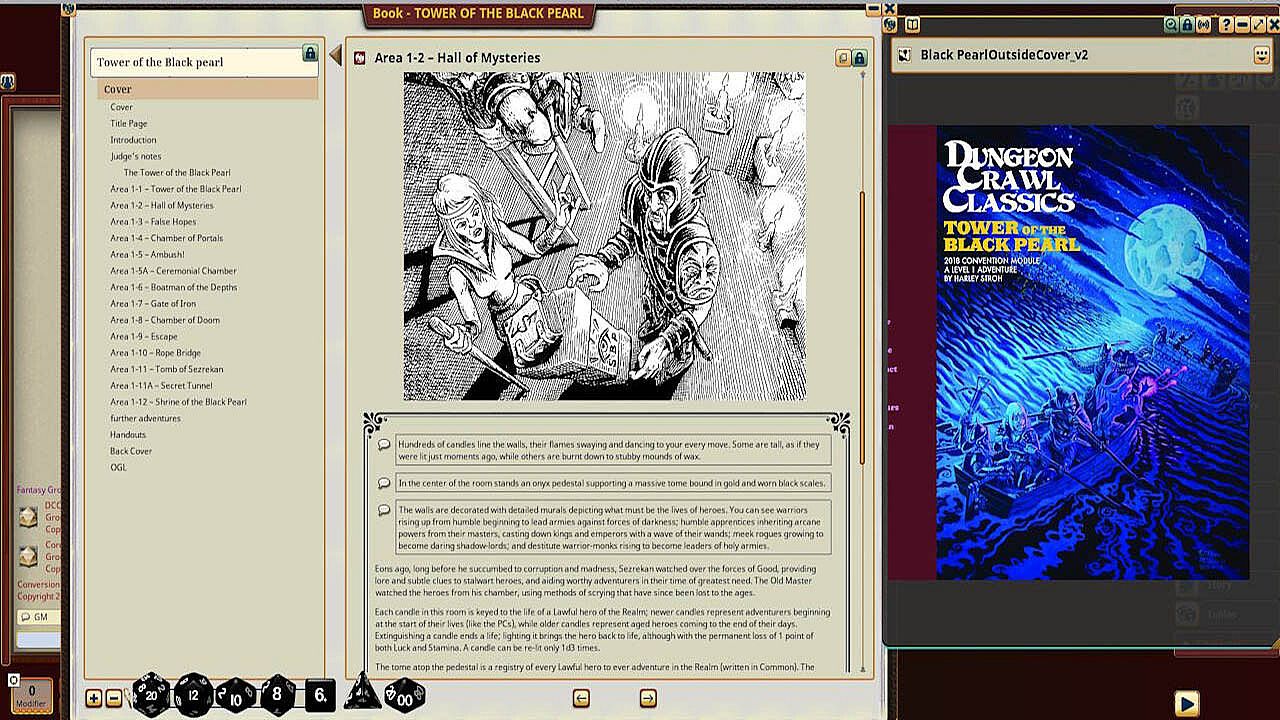Roll the d20 die
Viewport: 1280px width, 720px height.
click(151, 694)
